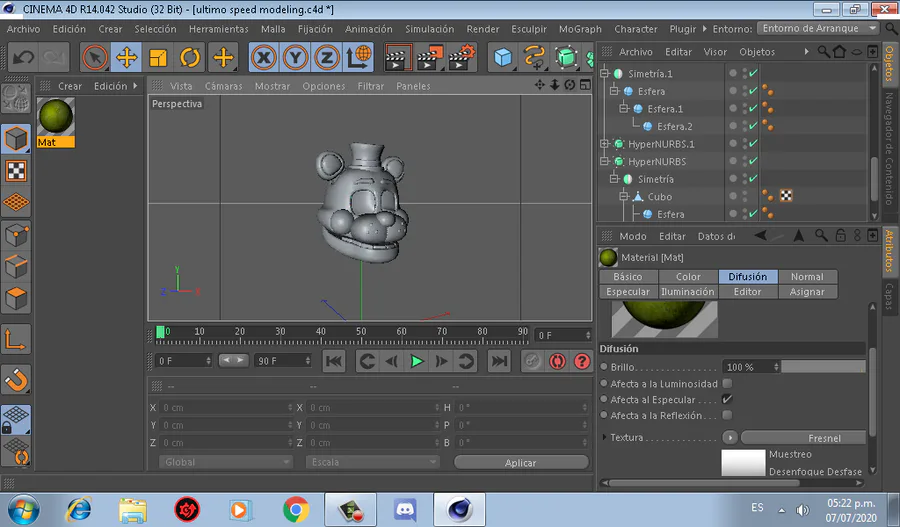Click the locked workplane icon
The width and height of the screenshot is (900, 527).
[16, 420]
